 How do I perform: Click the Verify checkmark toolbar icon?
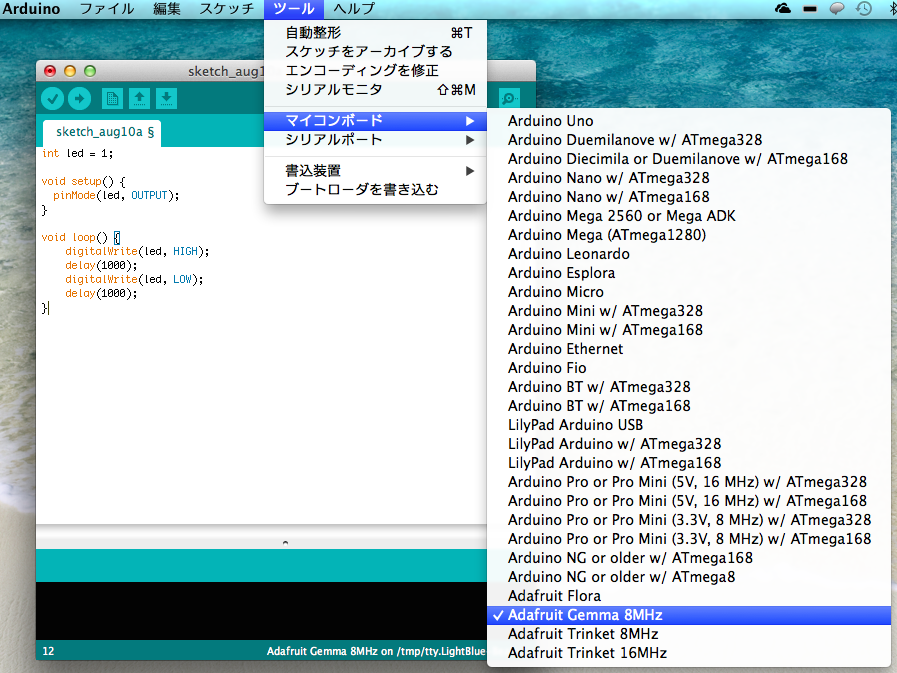click(53, 98)
